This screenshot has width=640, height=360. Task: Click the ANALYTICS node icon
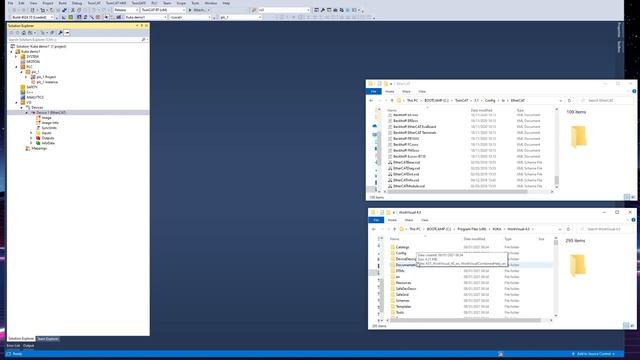(23, 97)
